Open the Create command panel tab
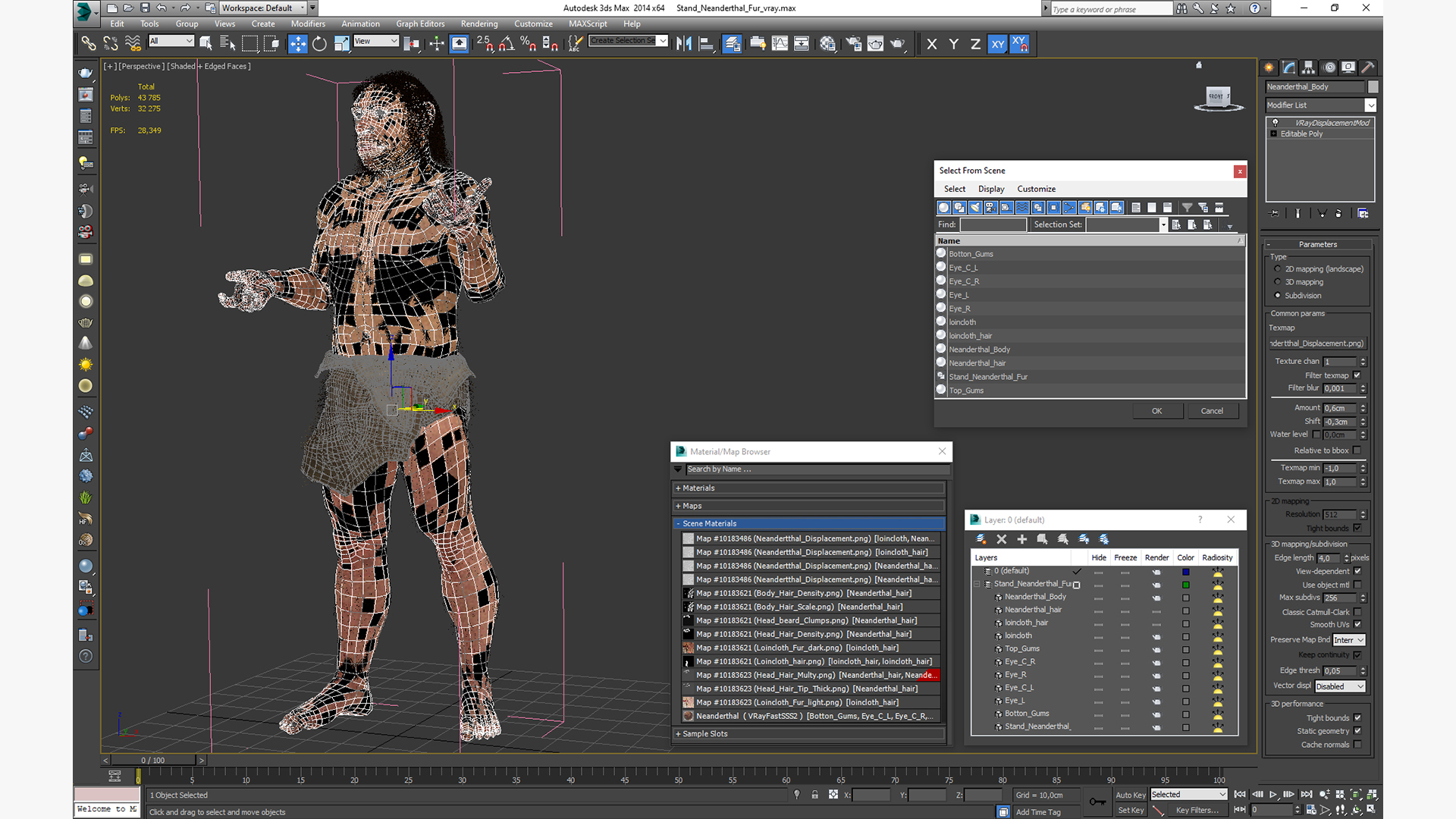 [x=1269, y=67]
